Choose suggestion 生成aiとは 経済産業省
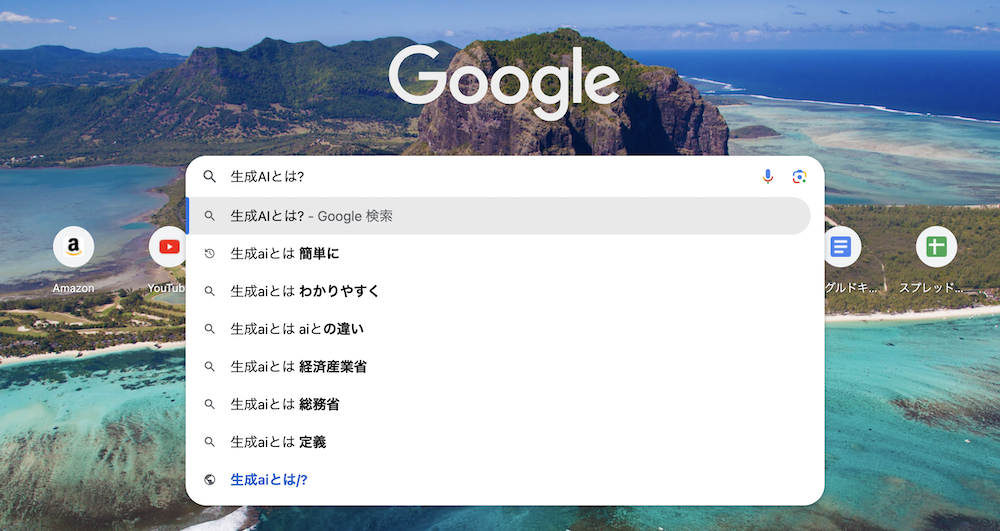The image size is (1000, 531). tap(499, 367)
